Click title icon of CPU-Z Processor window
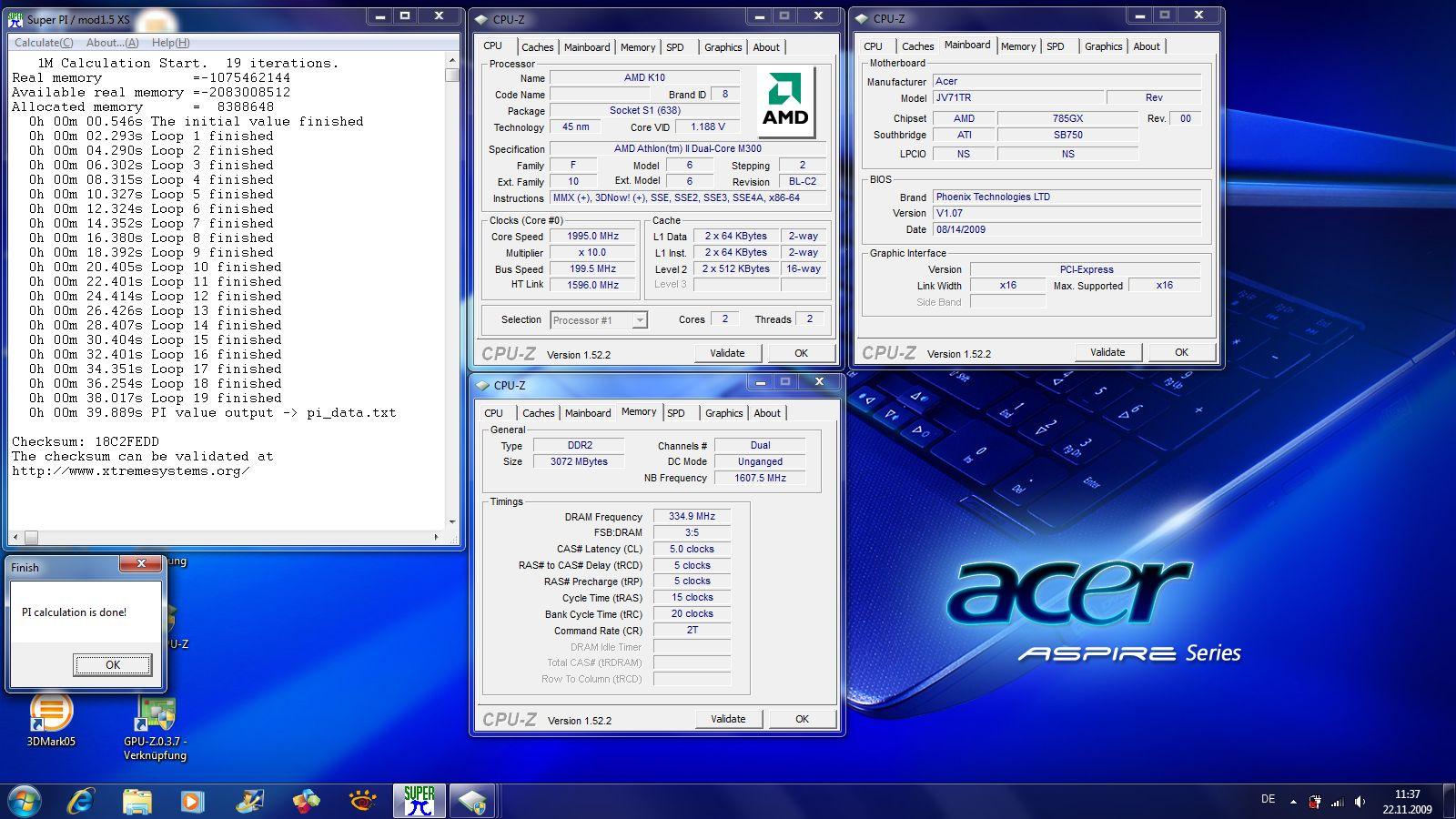This screenshot has width=1456, height=819. [x=480, y=19]
